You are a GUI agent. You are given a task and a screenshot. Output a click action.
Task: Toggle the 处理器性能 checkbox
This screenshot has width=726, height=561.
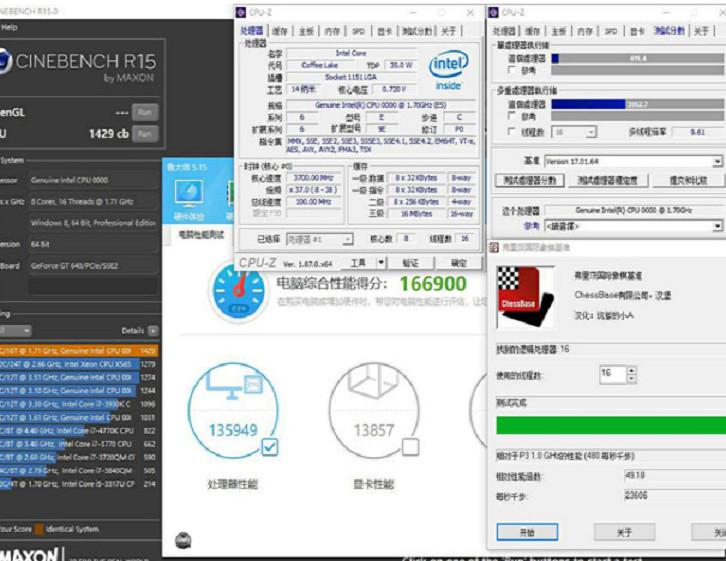click(x=269, y=447)
